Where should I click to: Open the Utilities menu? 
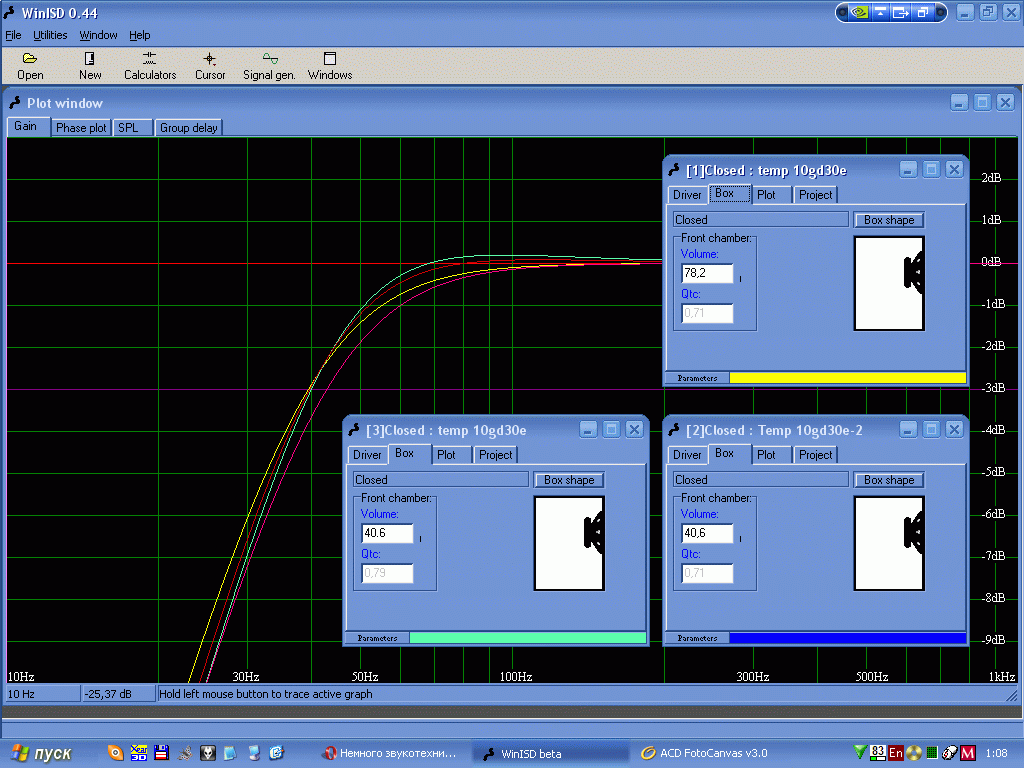(x=50, y=35)
